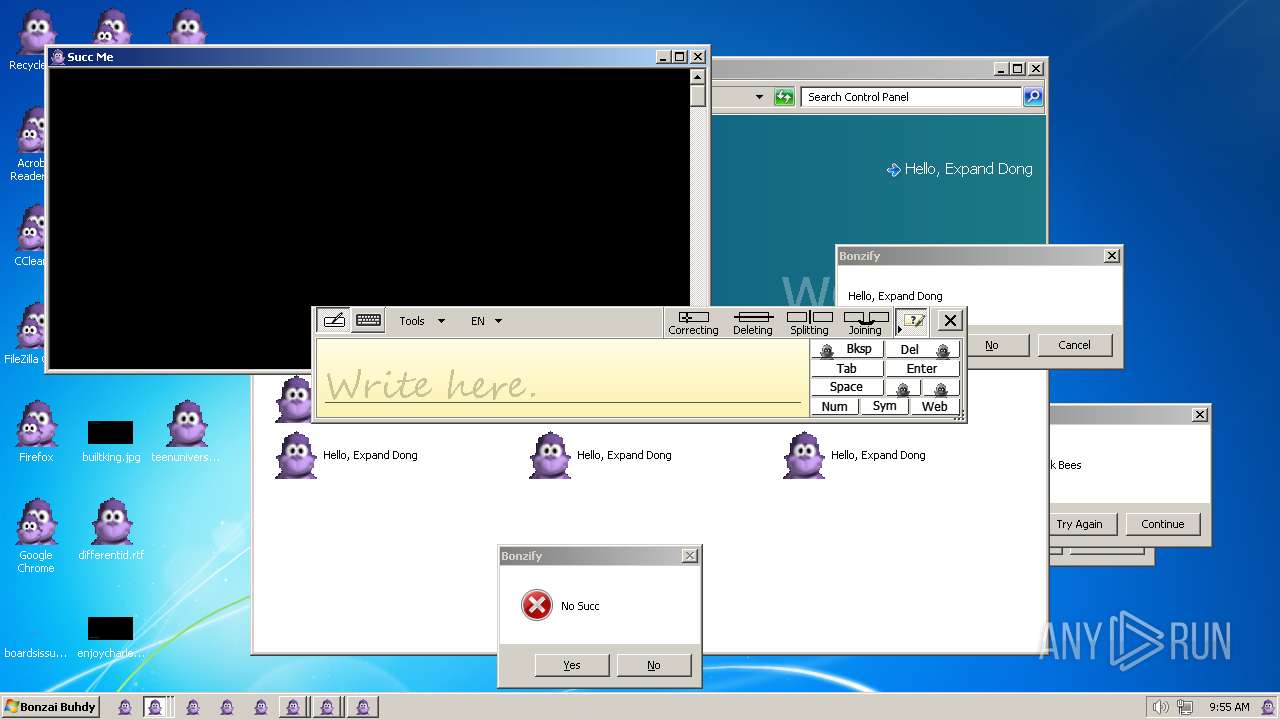Image resolution: width=1280 pixels, height=720 pixels.
Task: Open the Bonzai Buhdy start button
Action: (x=50, y=707)
